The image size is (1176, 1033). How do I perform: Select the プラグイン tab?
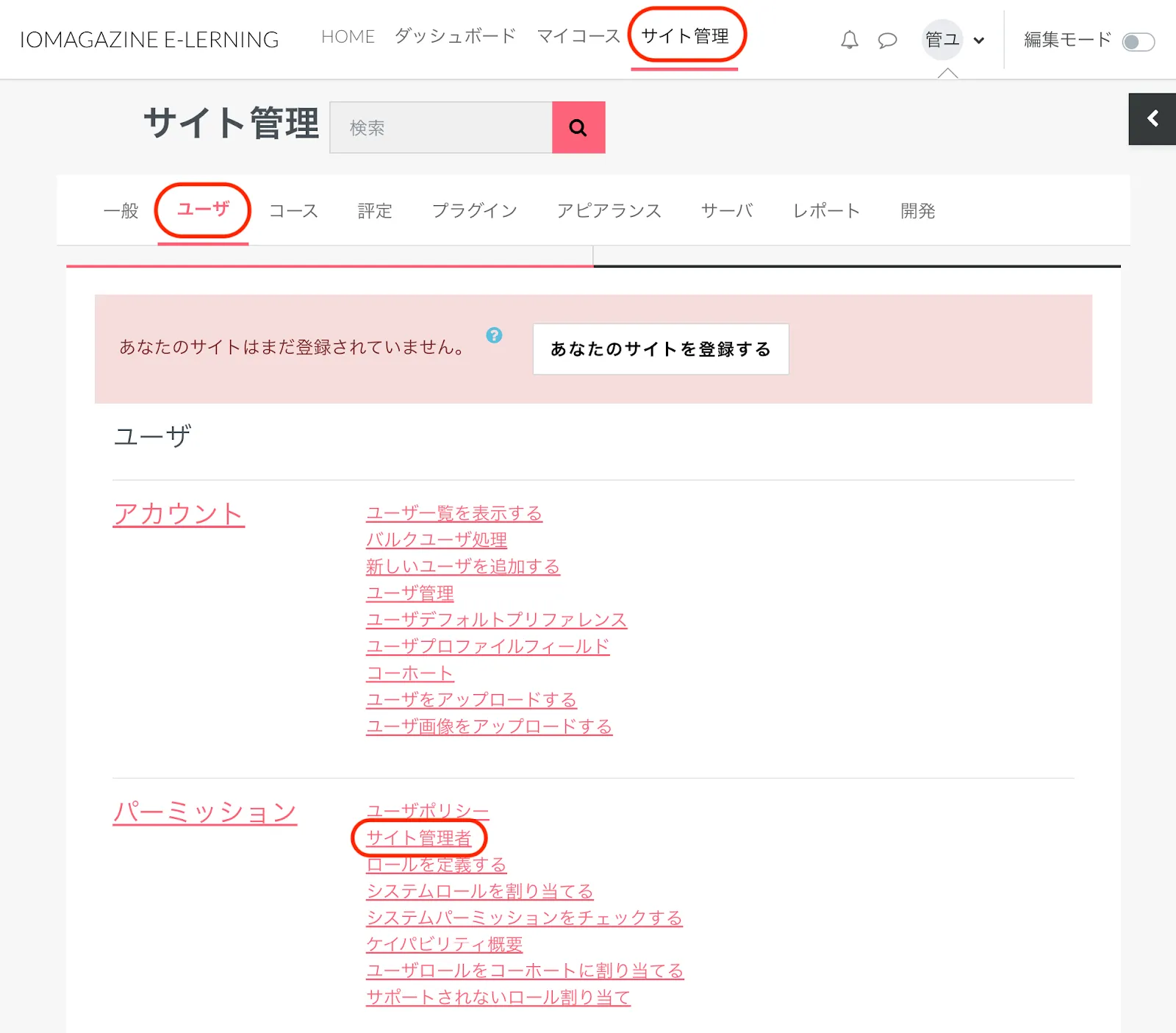pyautogui.click(x=474, y=211)
